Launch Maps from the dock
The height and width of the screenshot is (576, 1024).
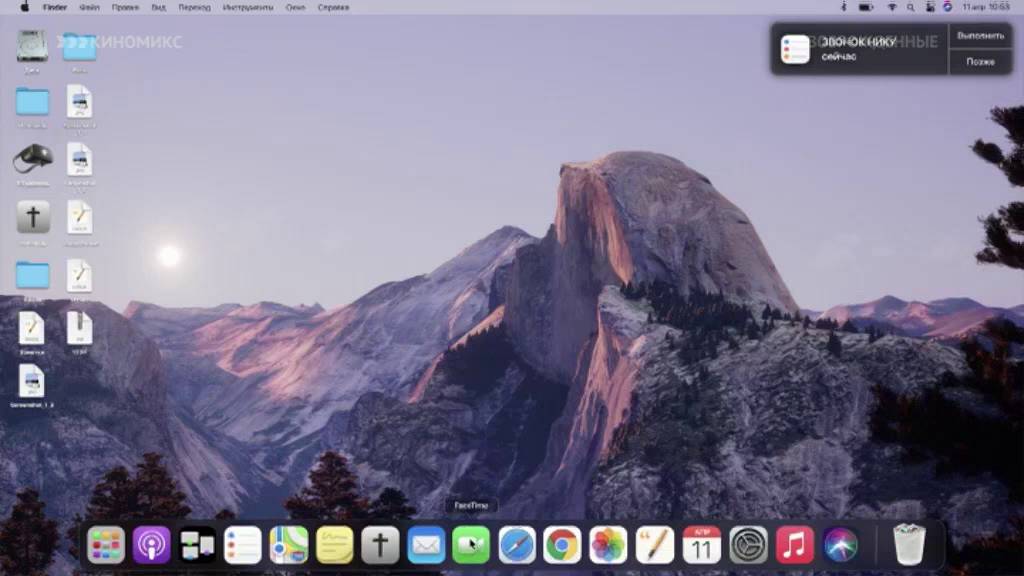coord(289,545)
